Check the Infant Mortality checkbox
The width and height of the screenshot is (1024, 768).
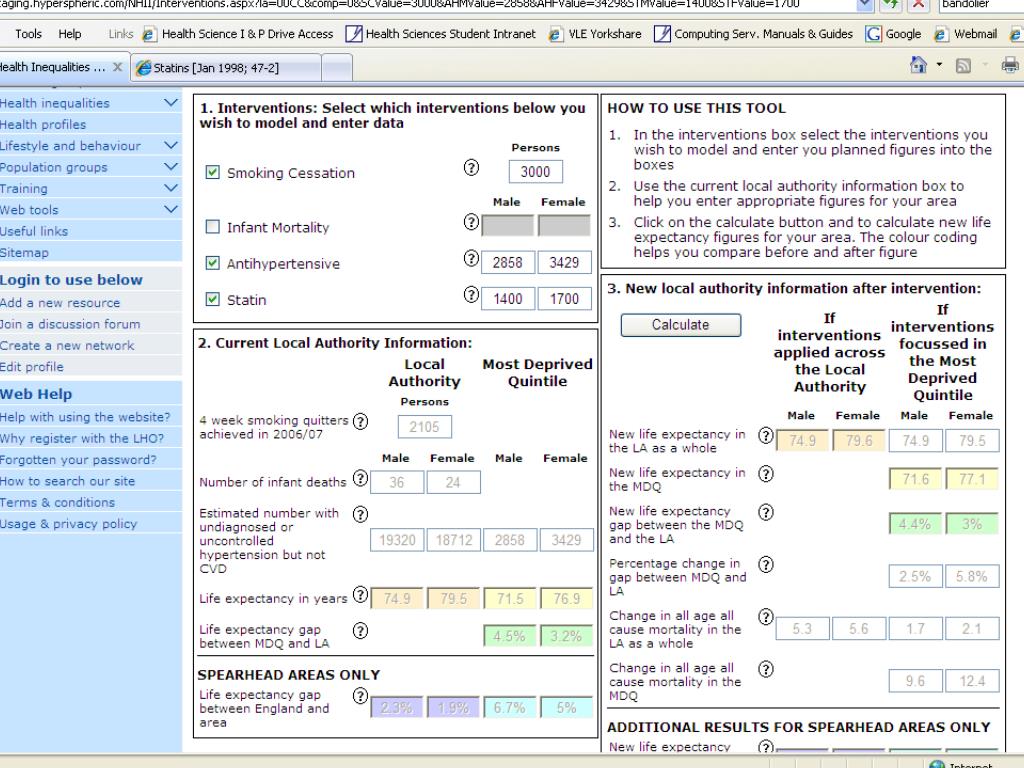pyautogui.click(x=212, y=227)
